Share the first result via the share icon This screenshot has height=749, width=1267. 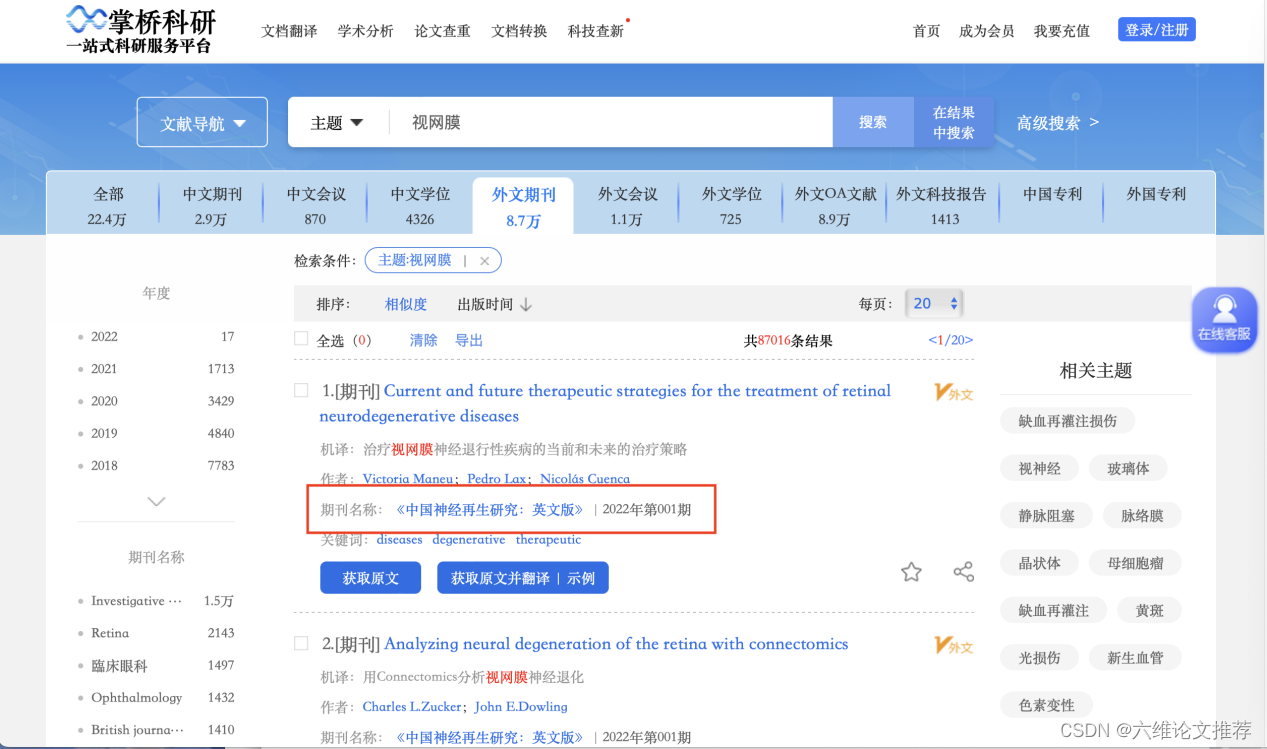tap(963, 572)
